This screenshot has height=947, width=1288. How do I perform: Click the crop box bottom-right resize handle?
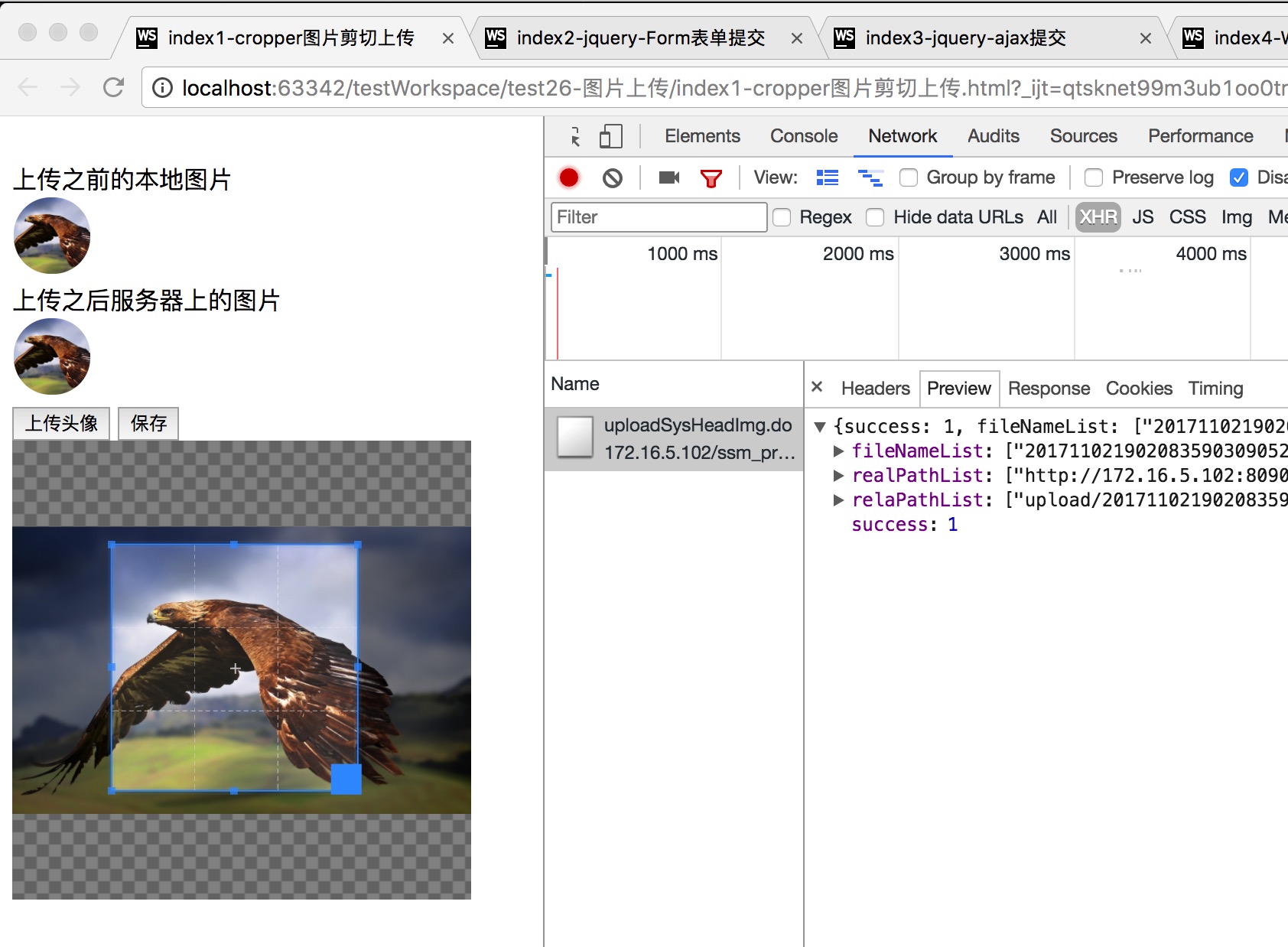(346, 779)
